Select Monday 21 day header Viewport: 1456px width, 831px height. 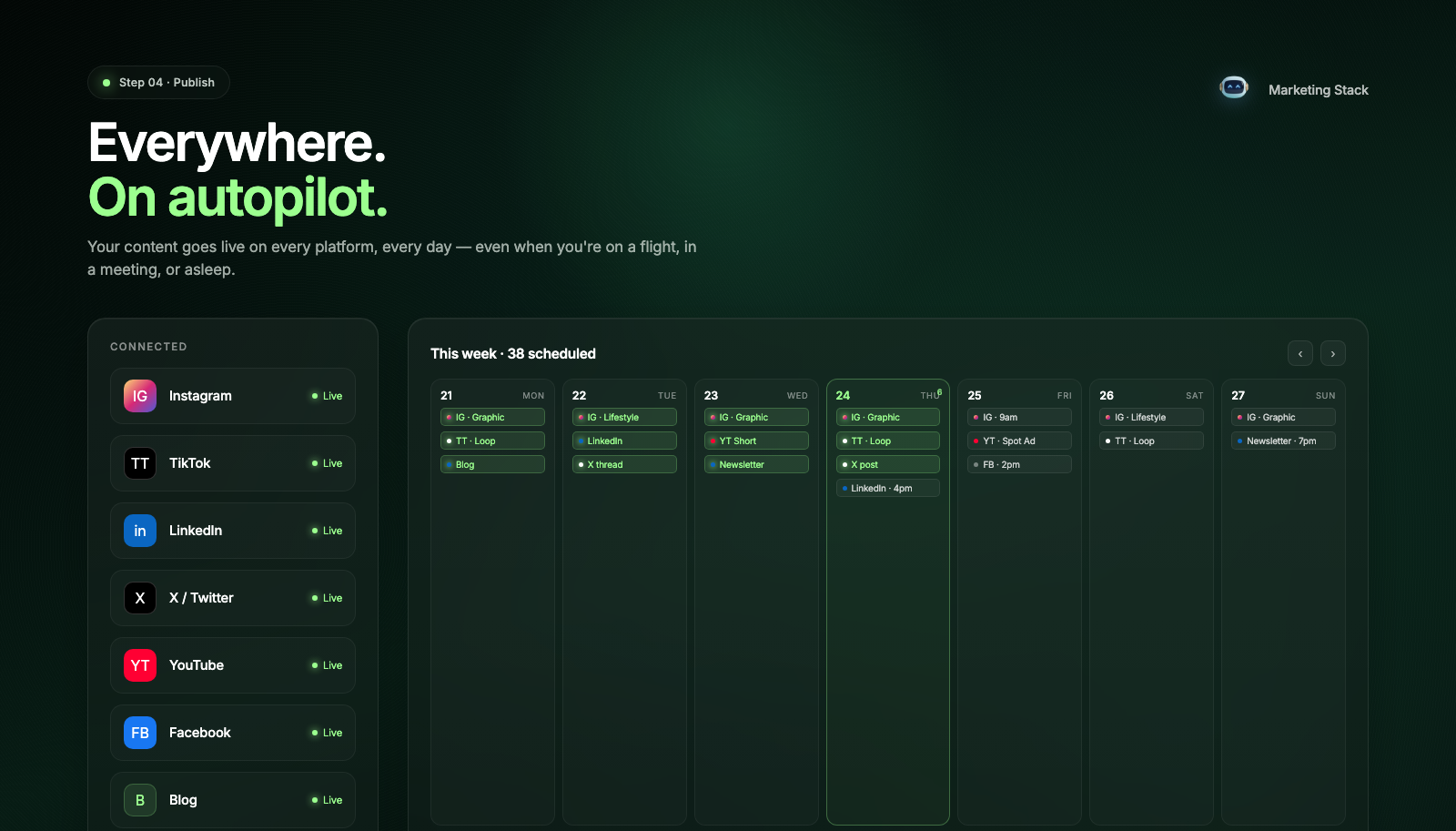point(492,395)
